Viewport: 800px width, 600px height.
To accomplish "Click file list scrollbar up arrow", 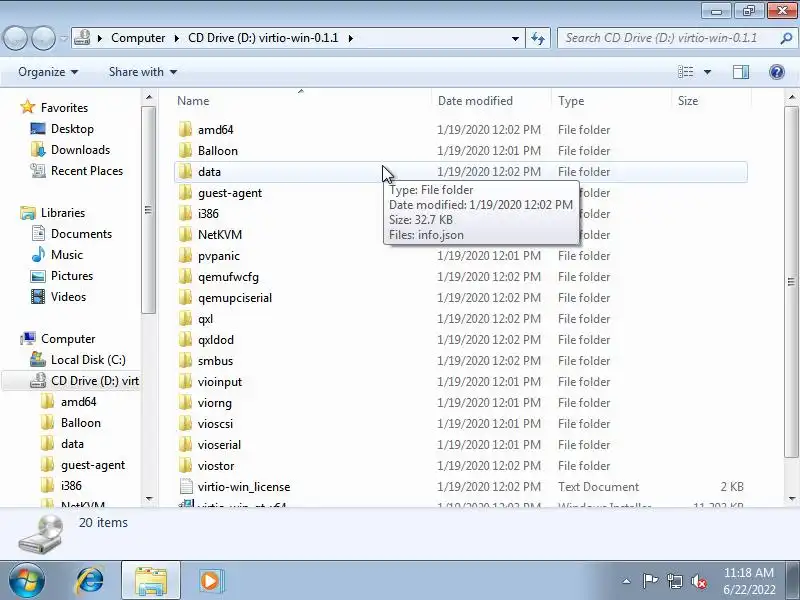I will point(791,97).
